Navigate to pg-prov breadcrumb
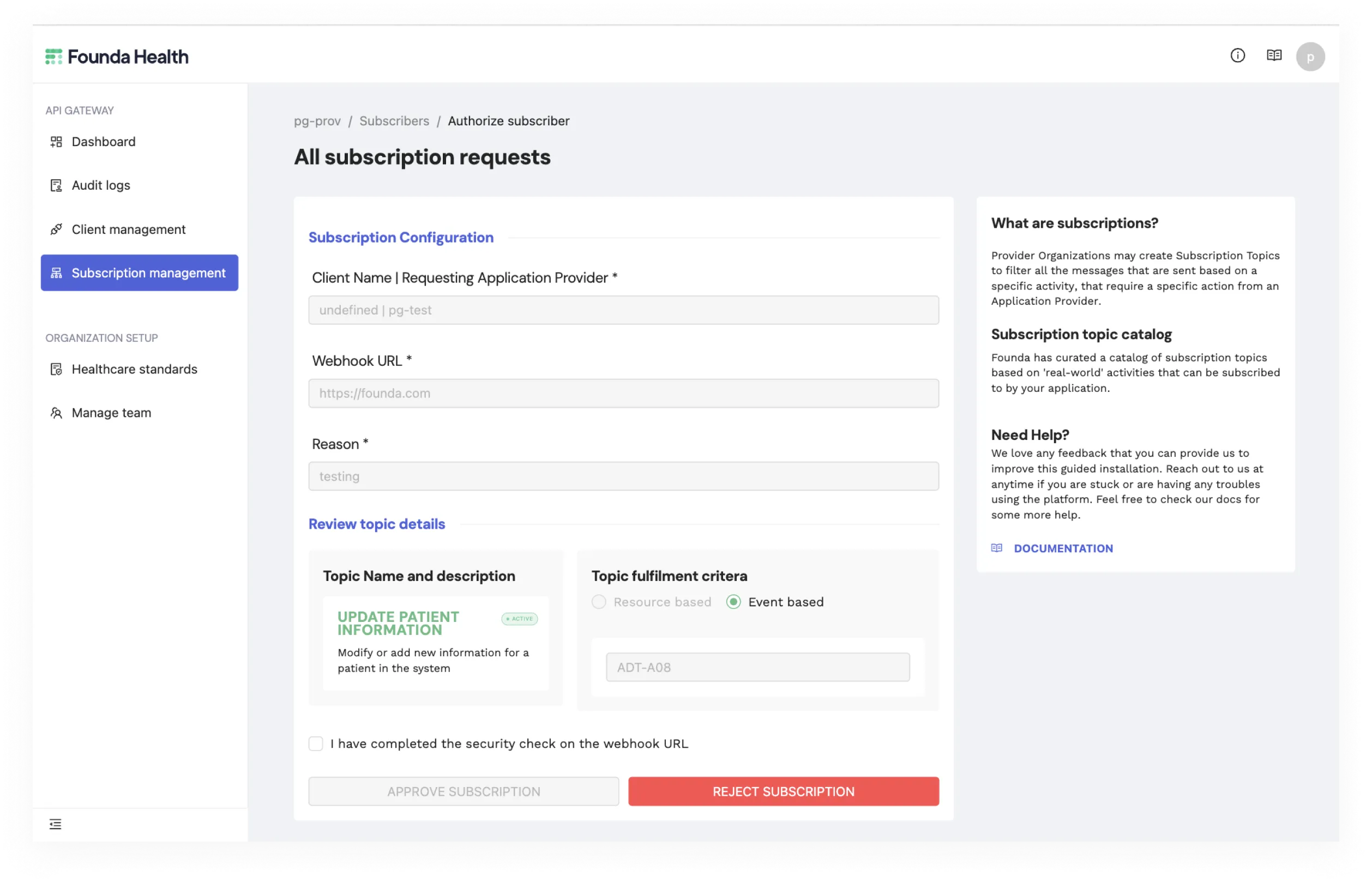This screenshot has width=1372, height=883. (x=317, y=121)
